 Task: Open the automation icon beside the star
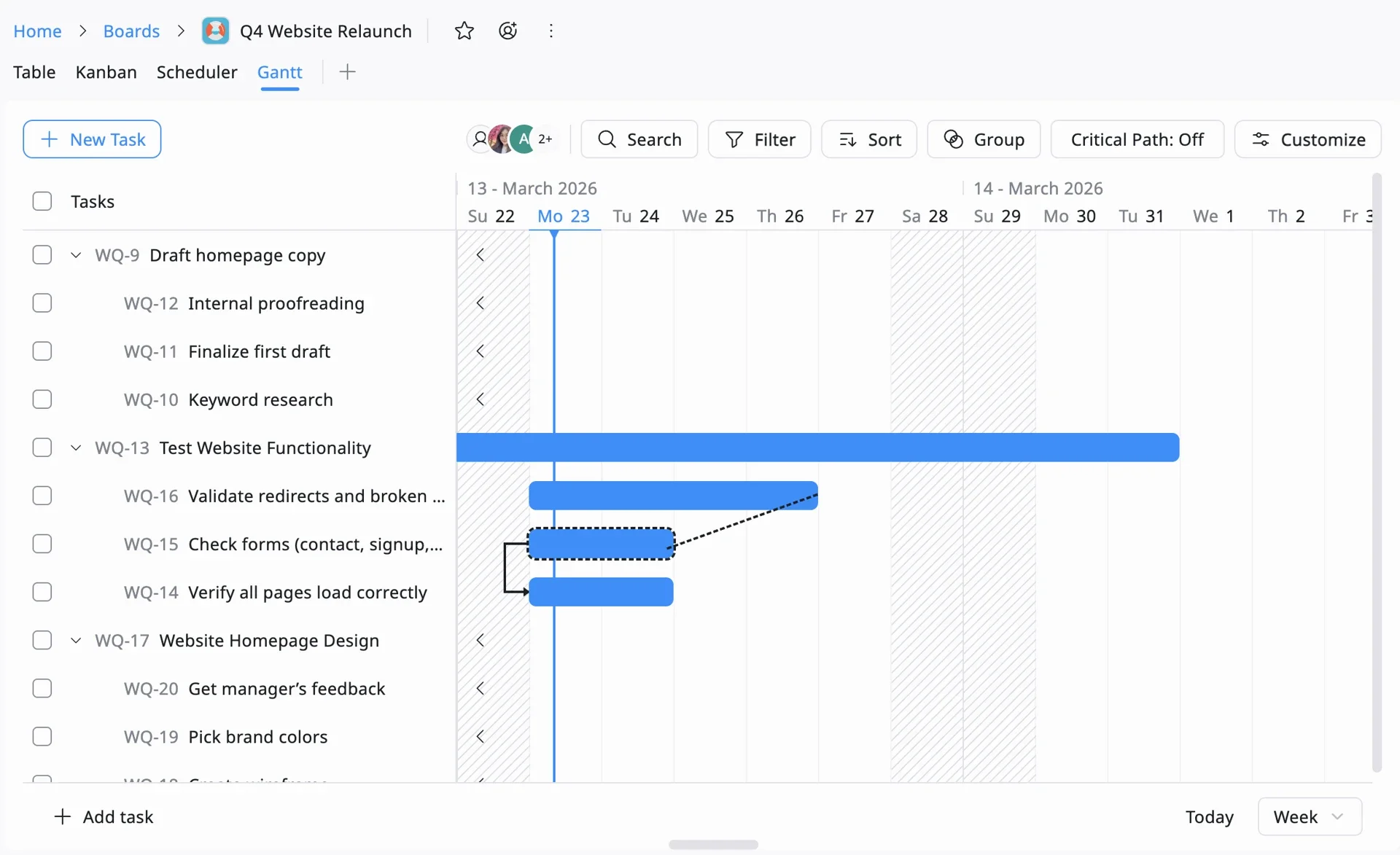click(x=507, y=31)
